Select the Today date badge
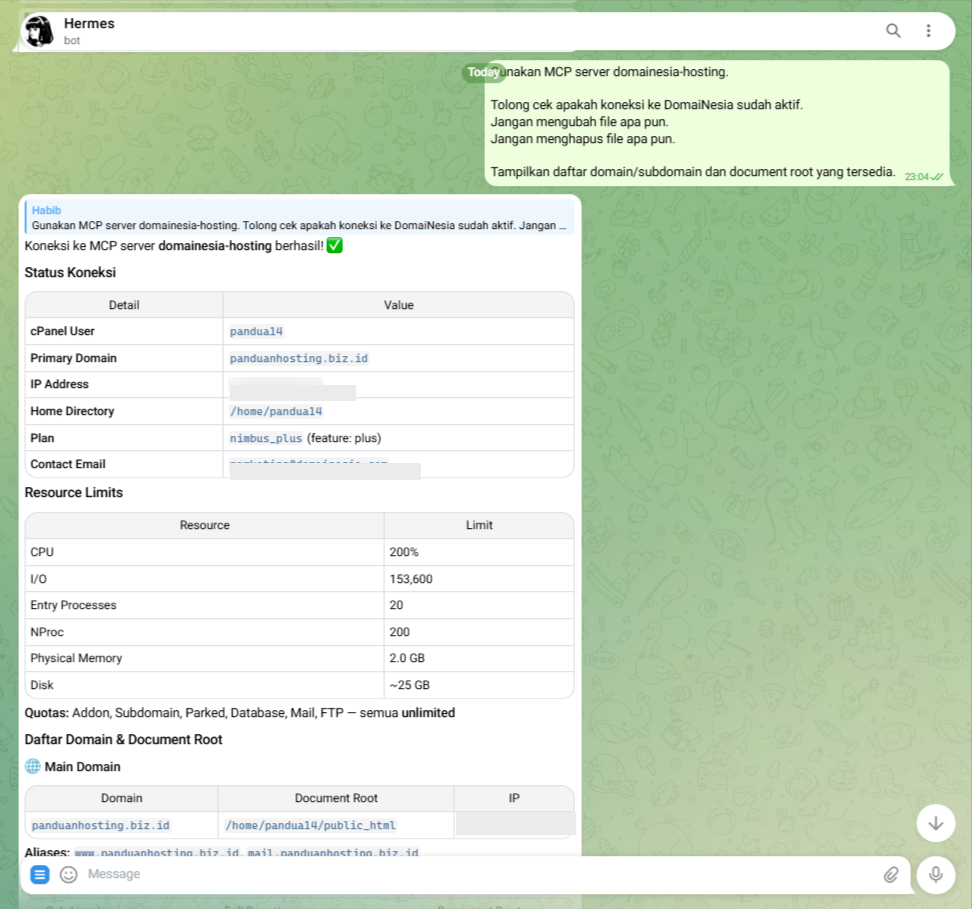The width and height of the screenshot is (972, 909). pyautogui.click(x=484, y=72)
